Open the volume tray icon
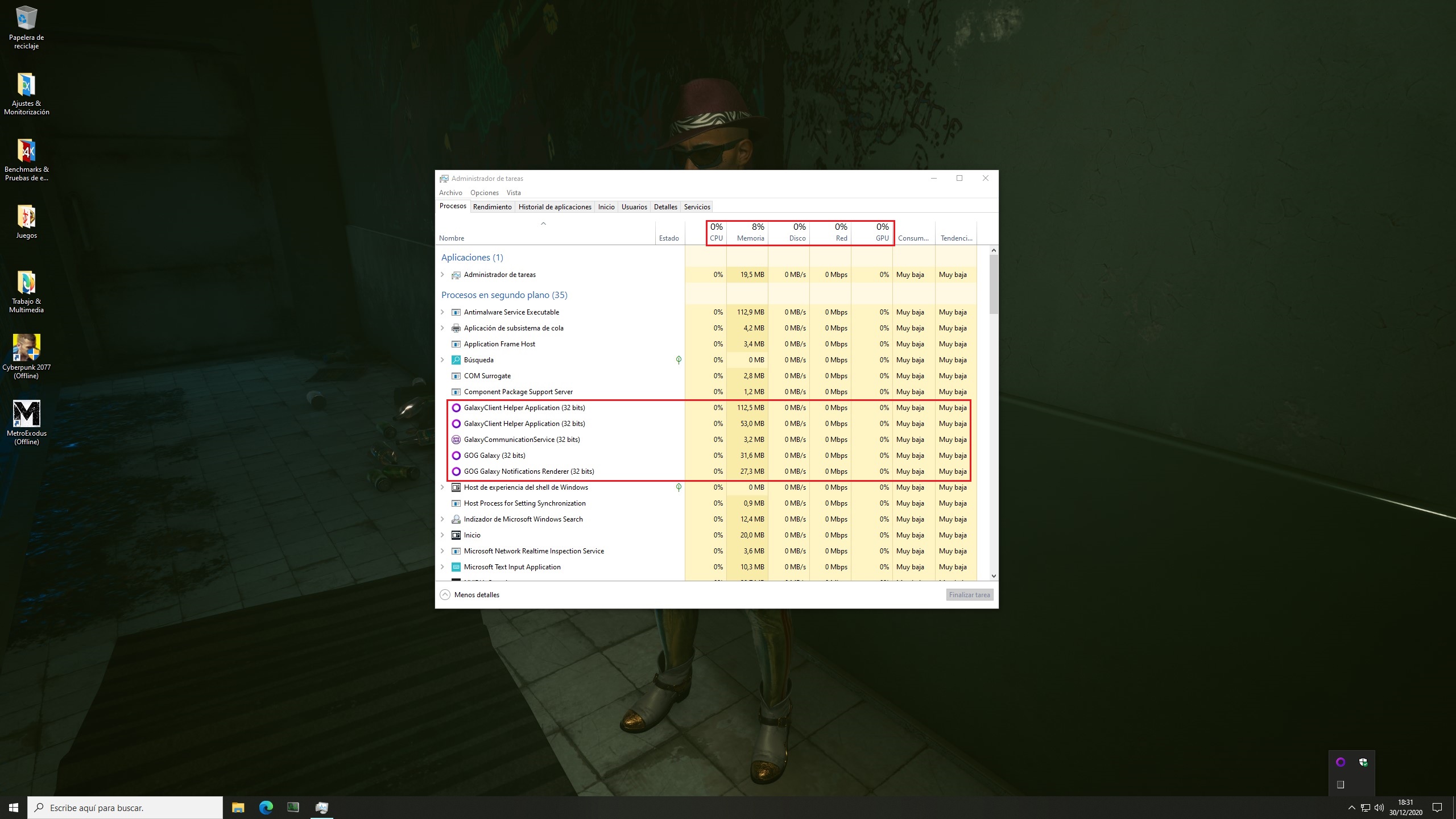The height and width of the screenshot is (819, 1456). click(x=1379, y=808)
